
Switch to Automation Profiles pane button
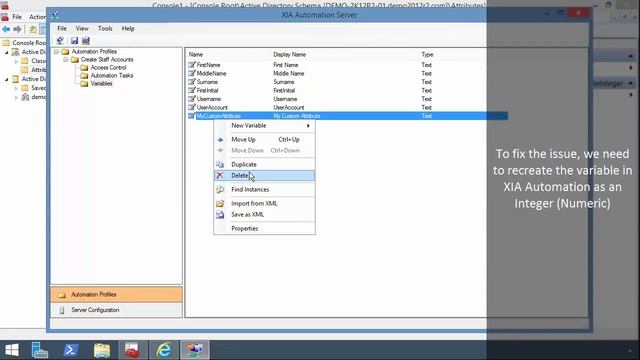116,295
